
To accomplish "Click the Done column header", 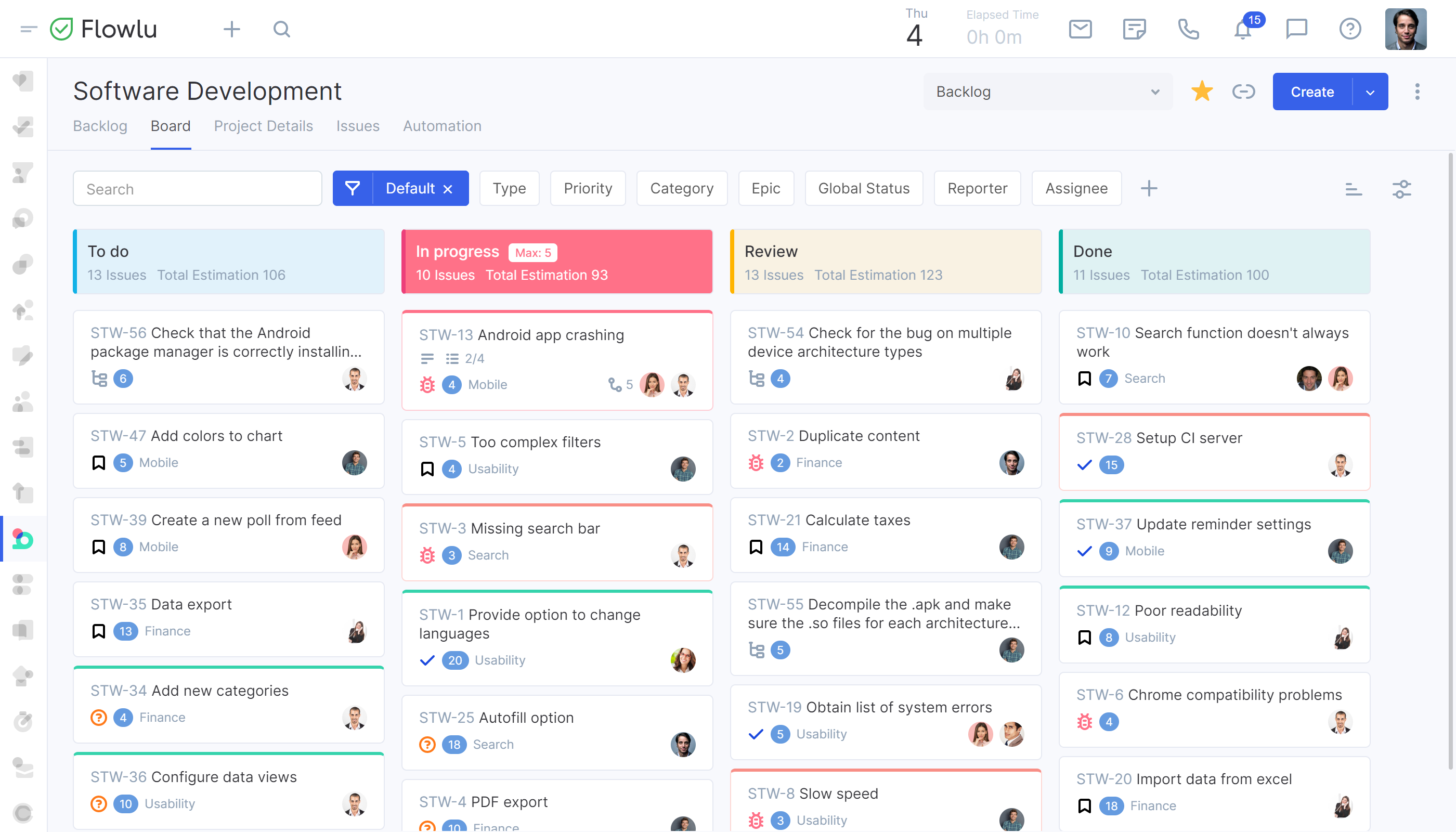I will 1214,262.
